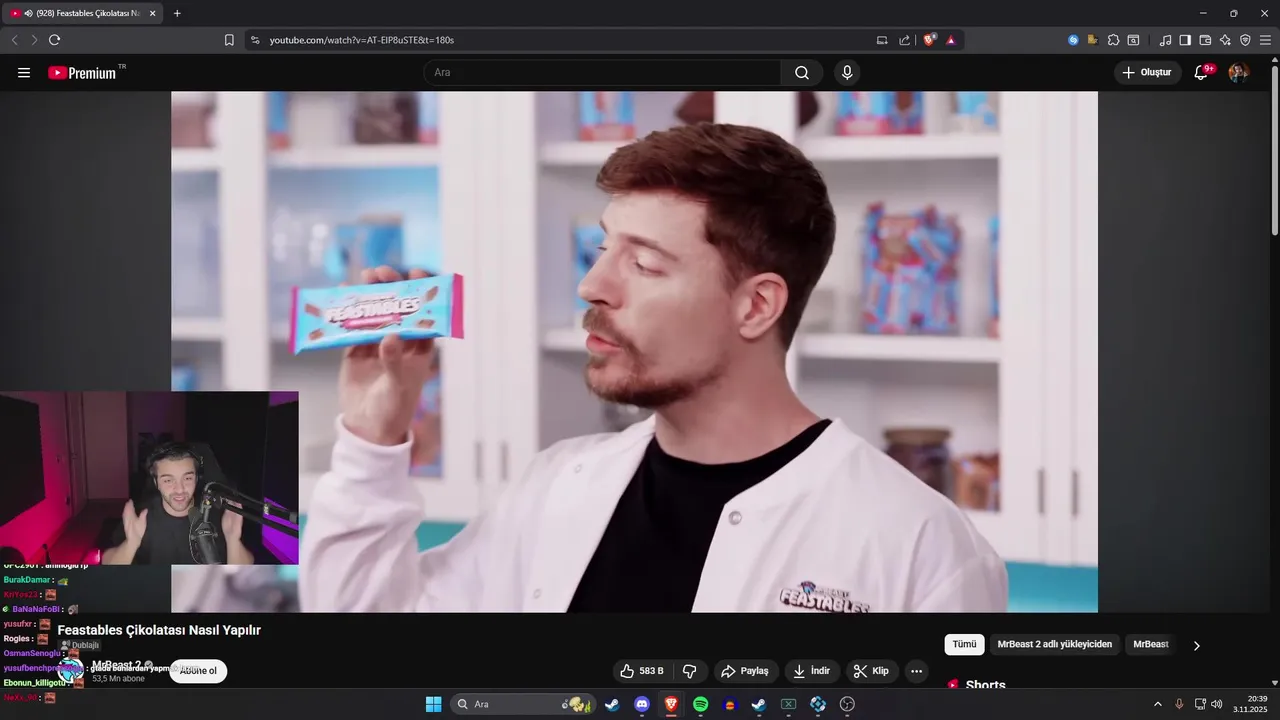
Task: Click the Paylaş share button
Action: coord(745,671)
